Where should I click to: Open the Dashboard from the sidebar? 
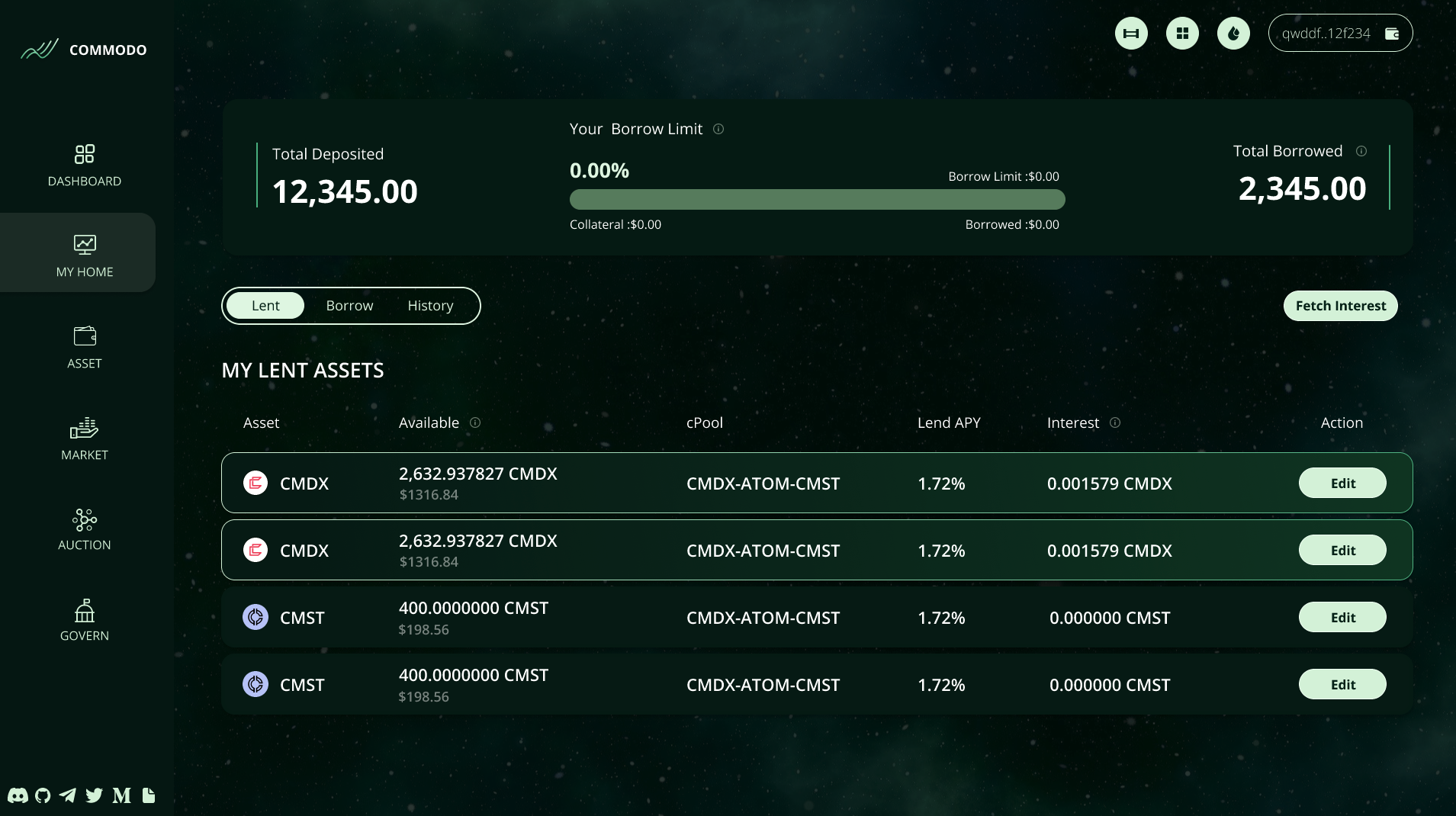pyautogui.click(x=84, y=165)
